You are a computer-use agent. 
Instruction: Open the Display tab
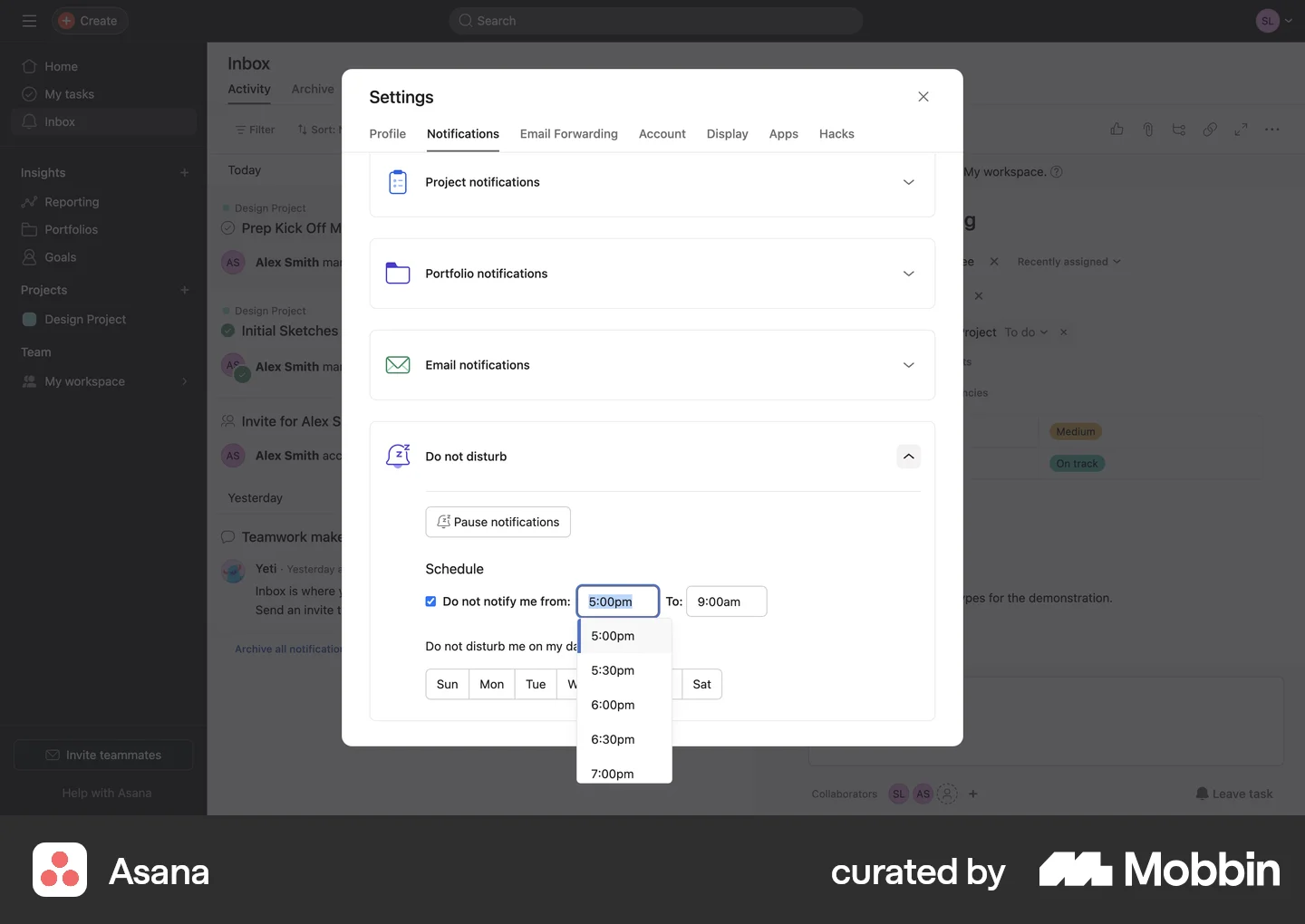[728, 134]
